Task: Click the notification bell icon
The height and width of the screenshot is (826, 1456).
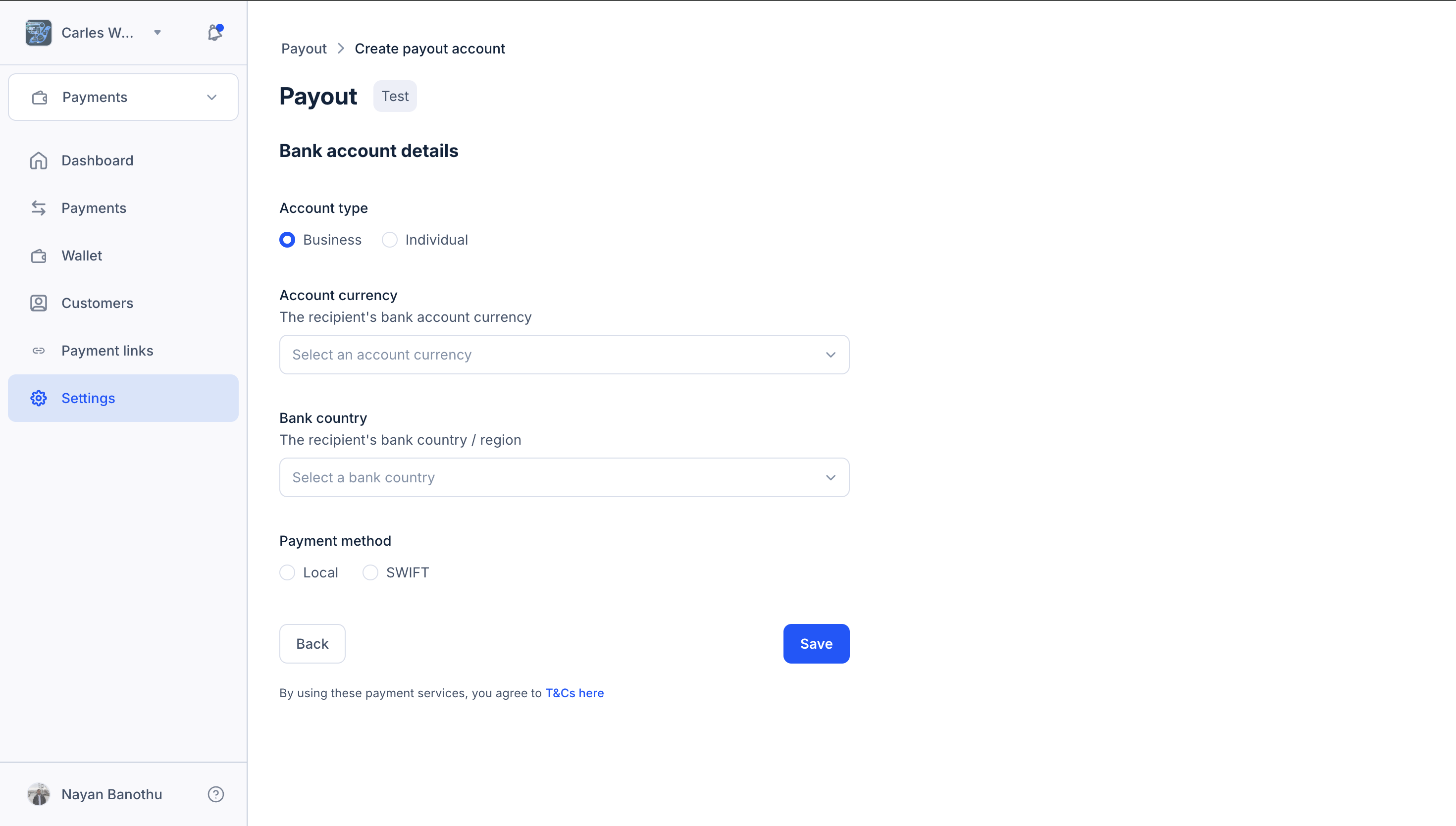Action: [214, 32]
